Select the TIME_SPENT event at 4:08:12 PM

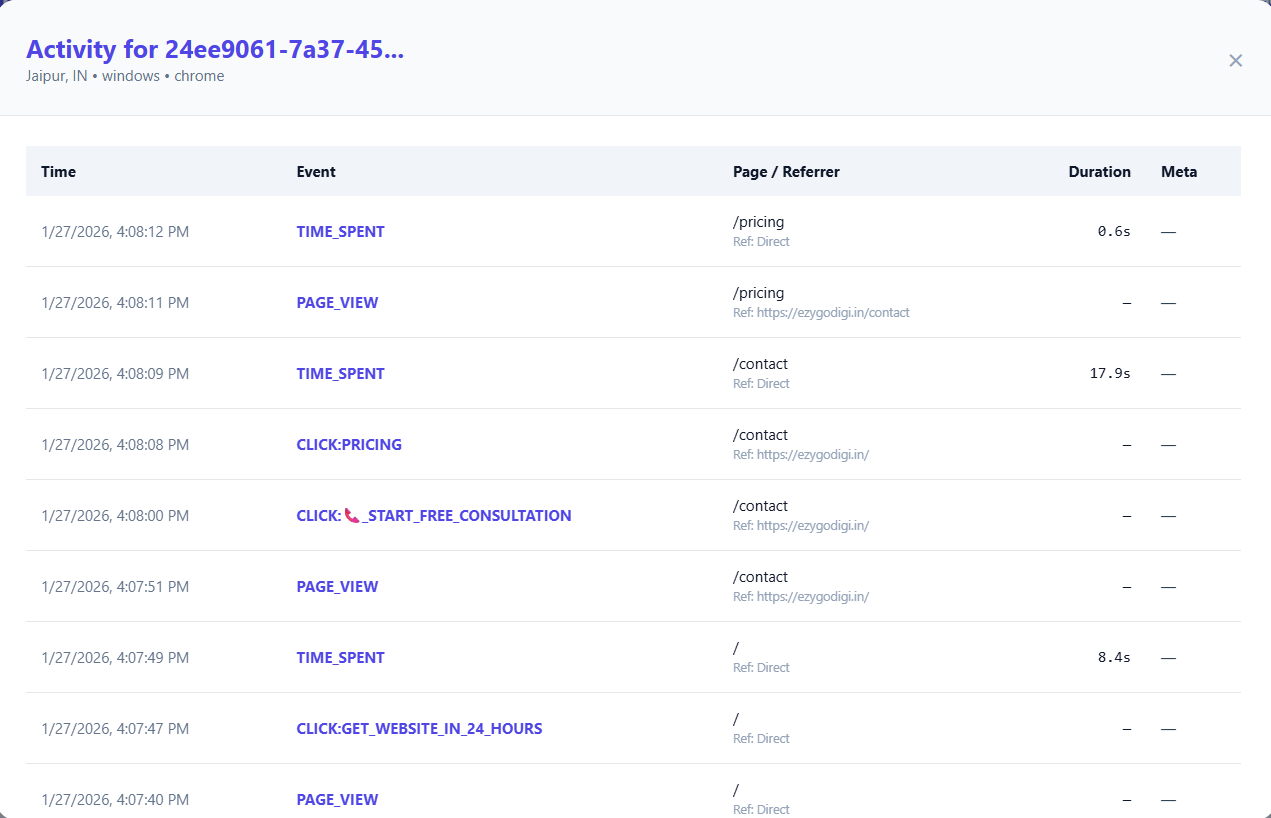(340, 231)
